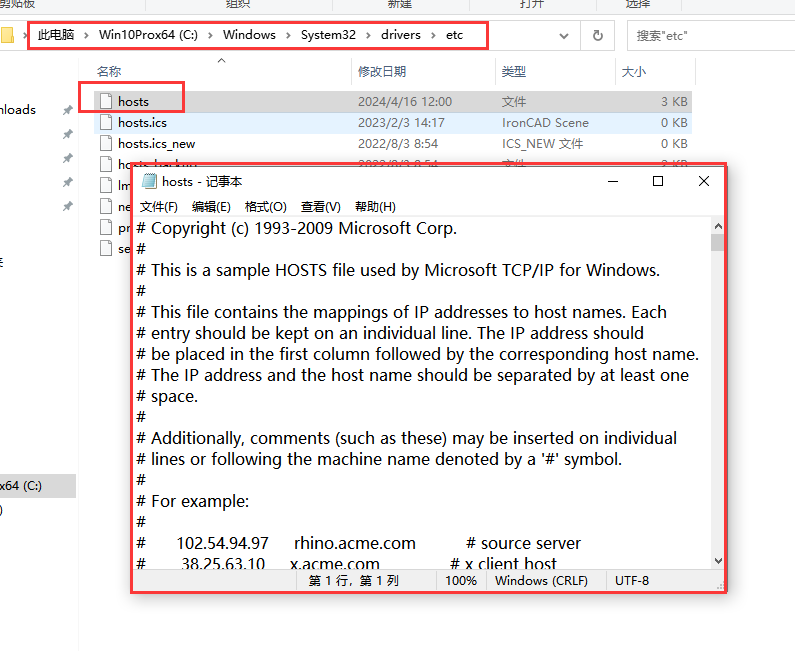Expand chevron after Windows breadcrumb
The width and height of the screenshot is (795, 651).
pyautogui.click(x=288, y=35)
